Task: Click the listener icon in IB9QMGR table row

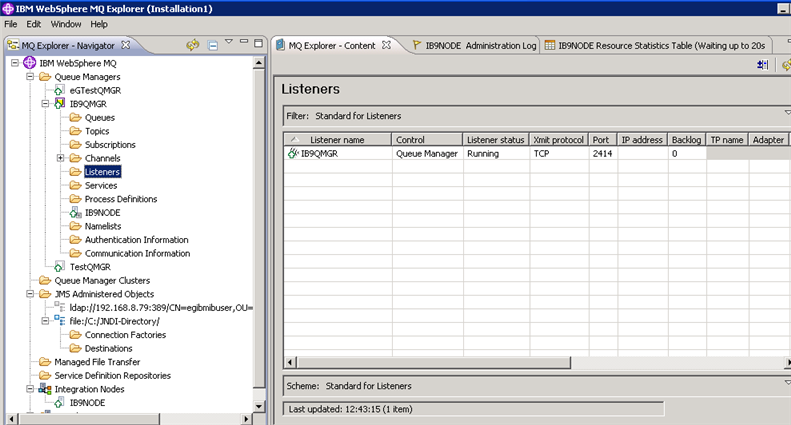Action: (x=293, y=153)
